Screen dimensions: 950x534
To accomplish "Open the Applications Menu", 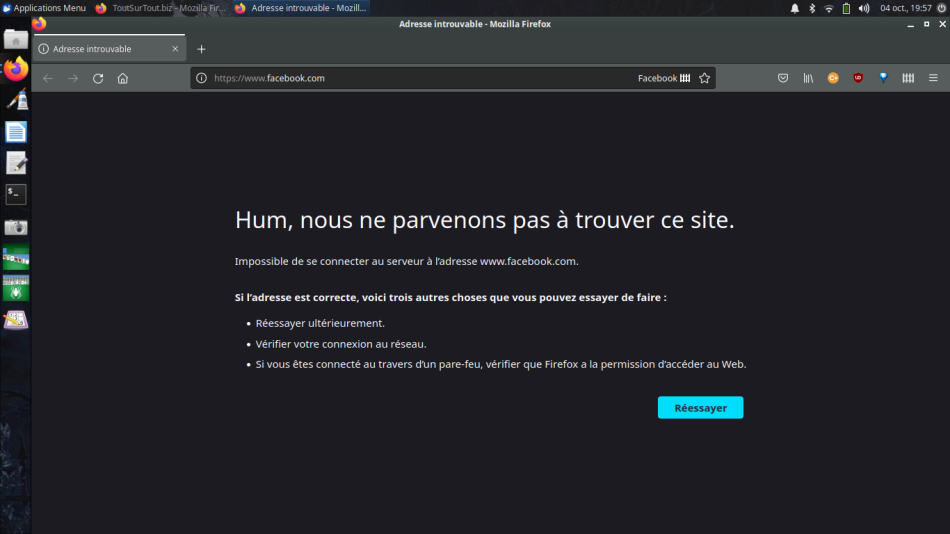I will pyautogui.click(x=44, y=8).
